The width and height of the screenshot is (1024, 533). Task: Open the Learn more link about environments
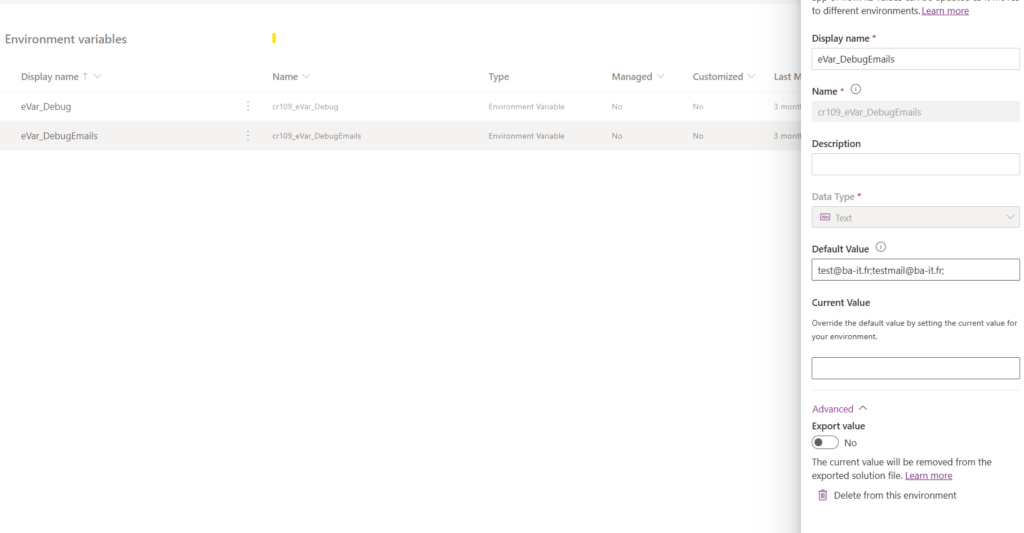tap(944, 11)
